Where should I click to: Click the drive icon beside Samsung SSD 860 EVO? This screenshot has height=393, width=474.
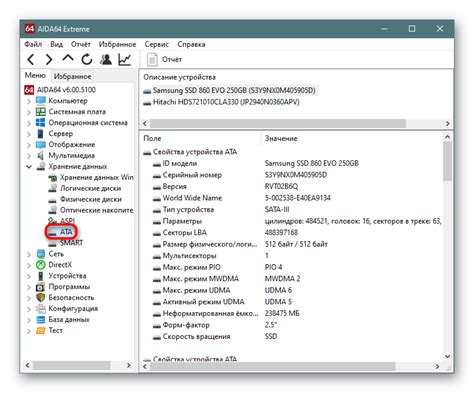click(x=147, y=91)
